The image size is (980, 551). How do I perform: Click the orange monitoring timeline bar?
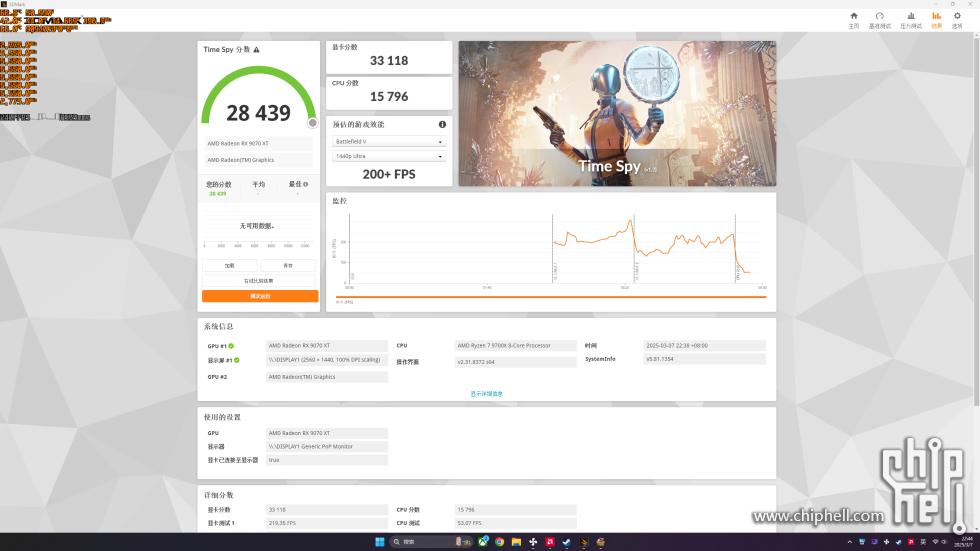click(551, 297)
